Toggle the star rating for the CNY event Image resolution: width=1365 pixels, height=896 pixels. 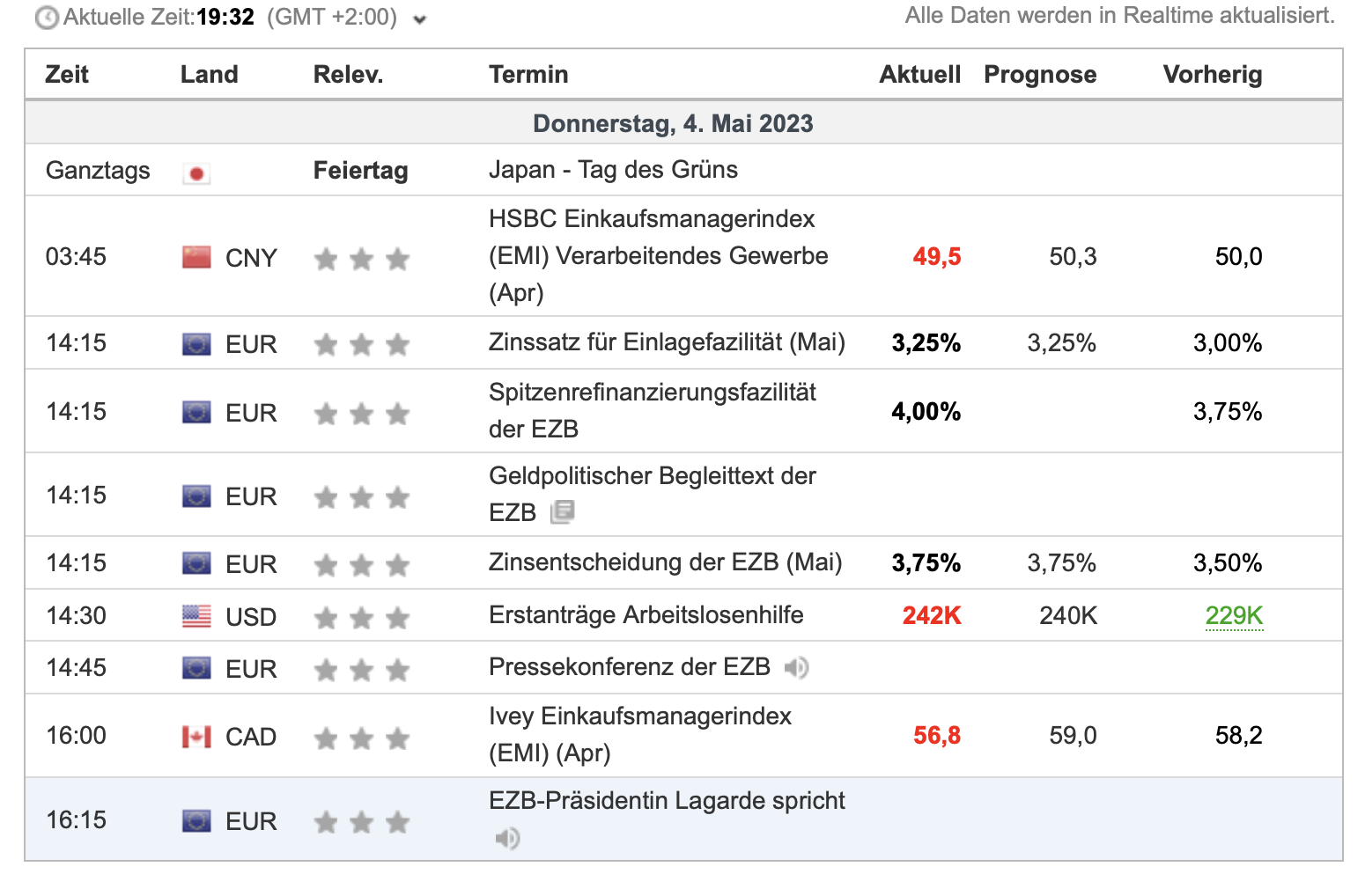click(x=361, y=259)
